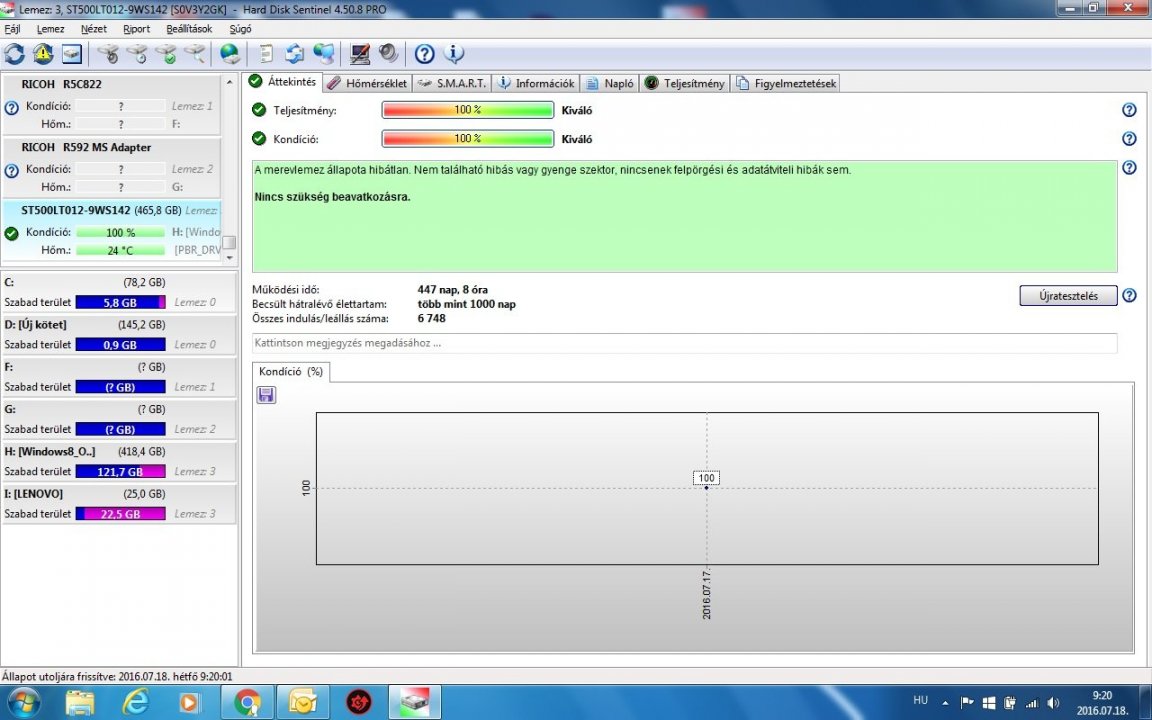Click the disk with stethoscope test icon
This screenshot has height=720, width=1152.
tap(108, 54)
